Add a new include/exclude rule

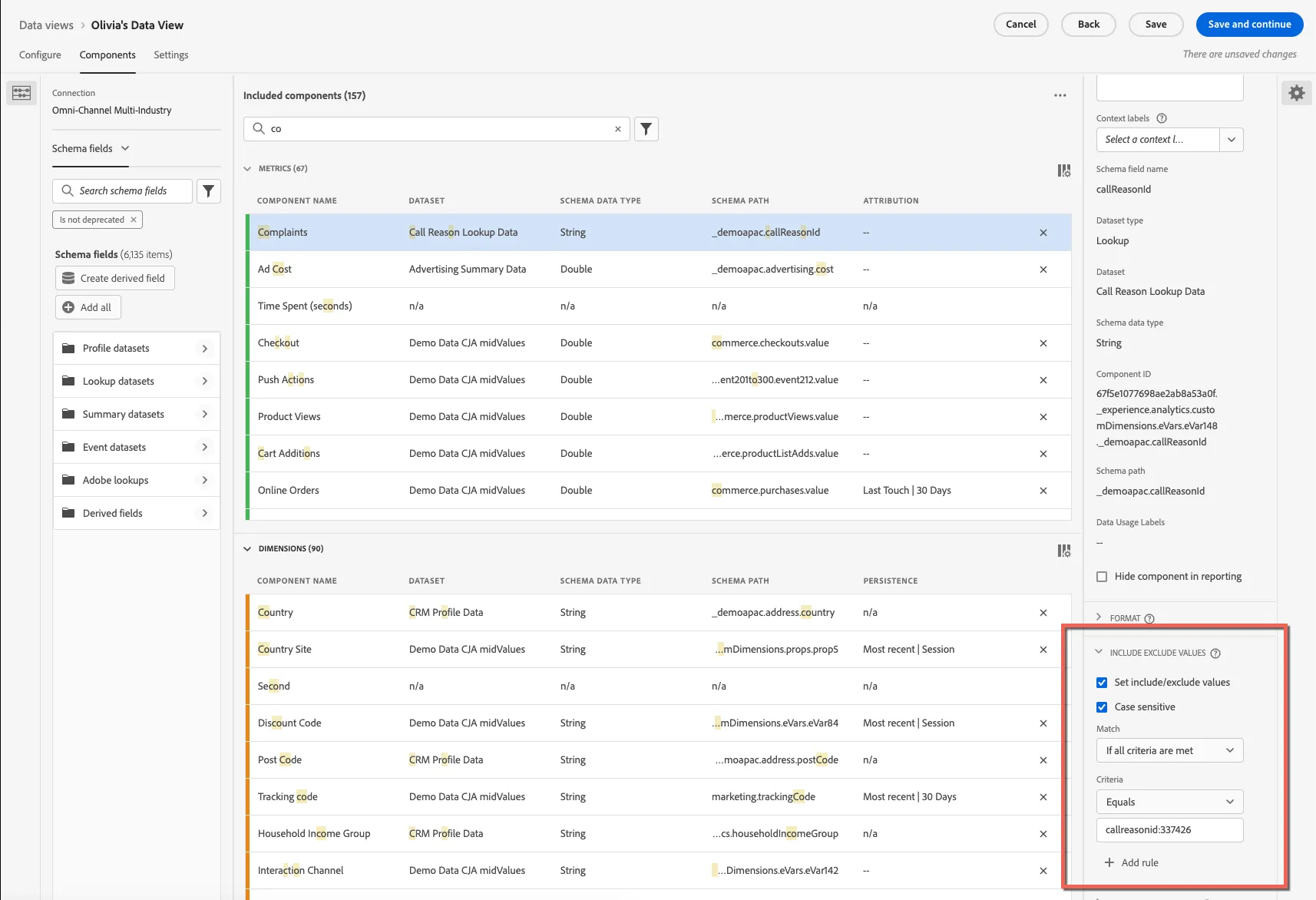[1132, 863]
